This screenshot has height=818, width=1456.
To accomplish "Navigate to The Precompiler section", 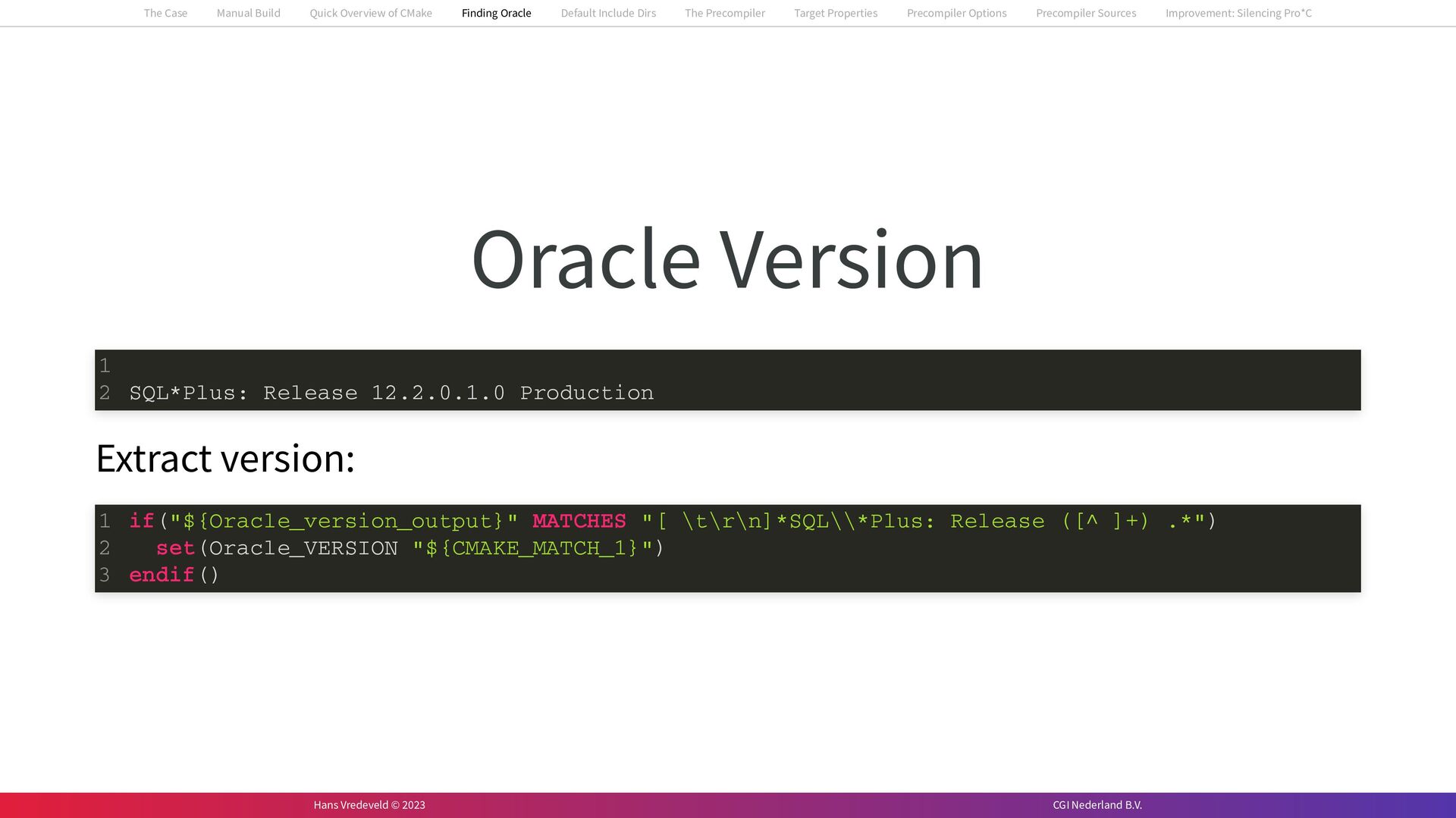I will [x=725, y=13].
